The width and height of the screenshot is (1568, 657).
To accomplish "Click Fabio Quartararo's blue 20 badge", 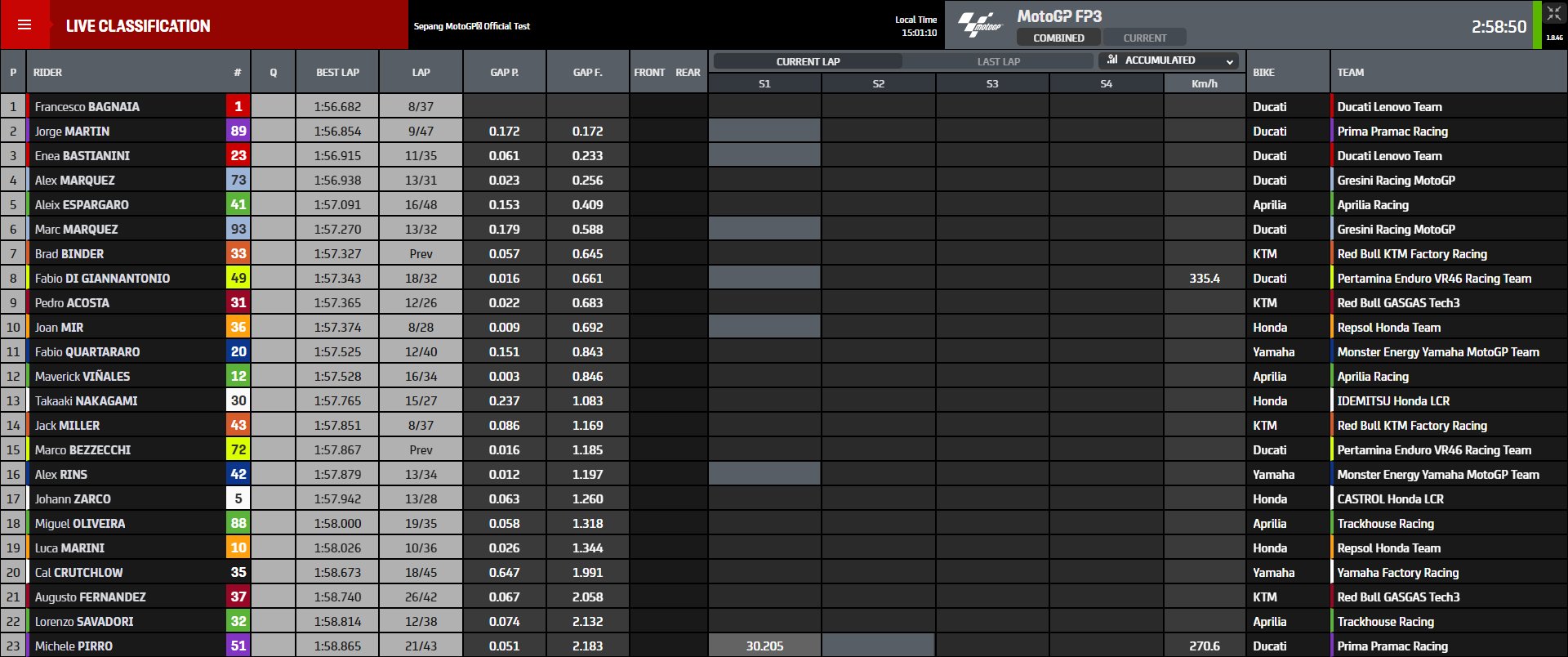I will 238,351.
